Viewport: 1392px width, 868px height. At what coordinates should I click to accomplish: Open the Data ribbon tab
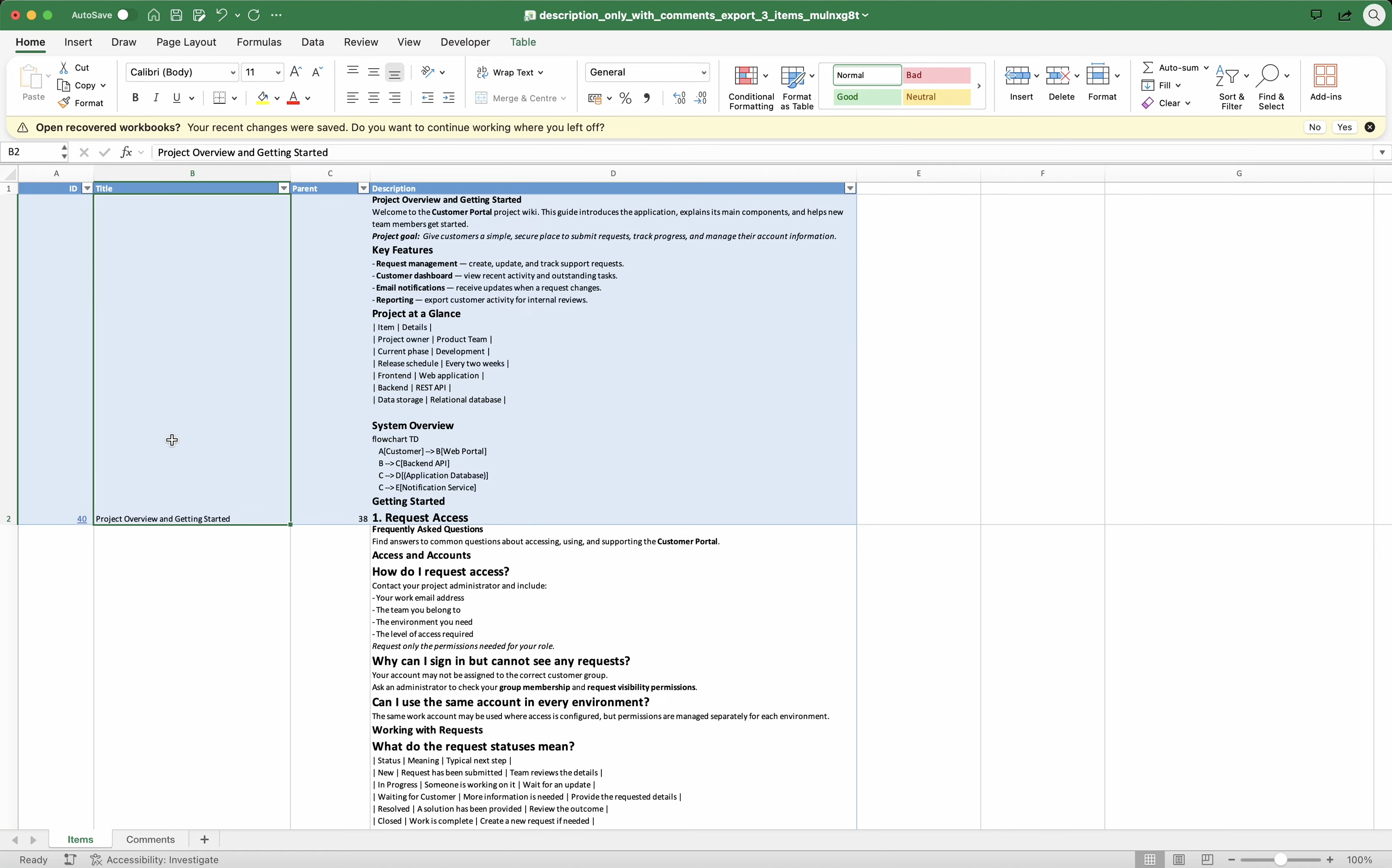click(312, 42)
